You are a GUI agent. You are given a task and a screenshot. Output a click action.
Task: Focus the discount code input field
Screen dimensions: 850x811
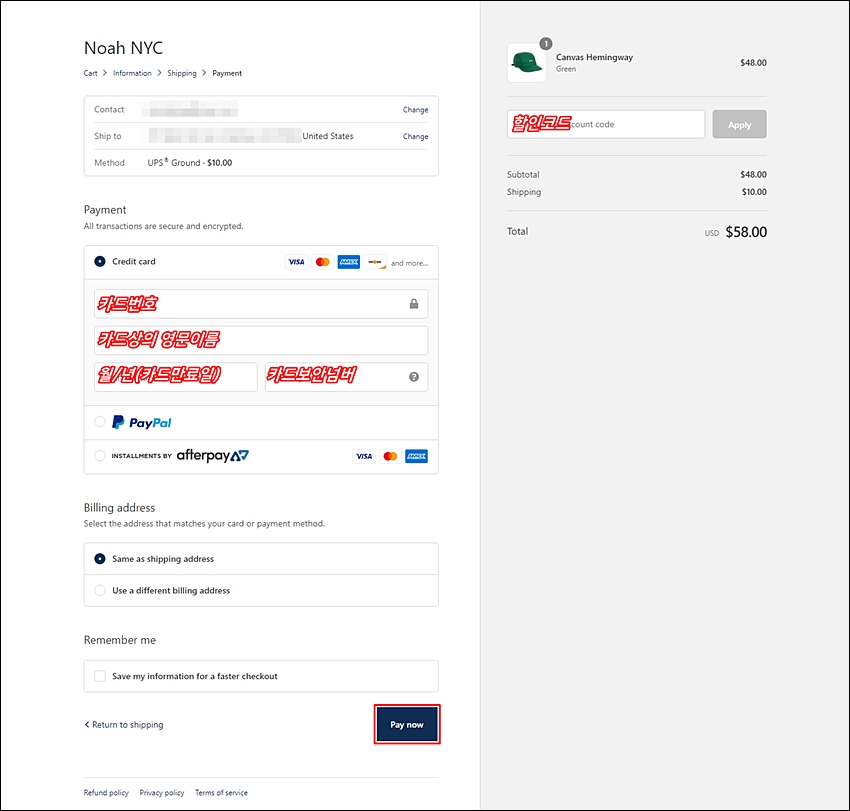tap(606, 124)
